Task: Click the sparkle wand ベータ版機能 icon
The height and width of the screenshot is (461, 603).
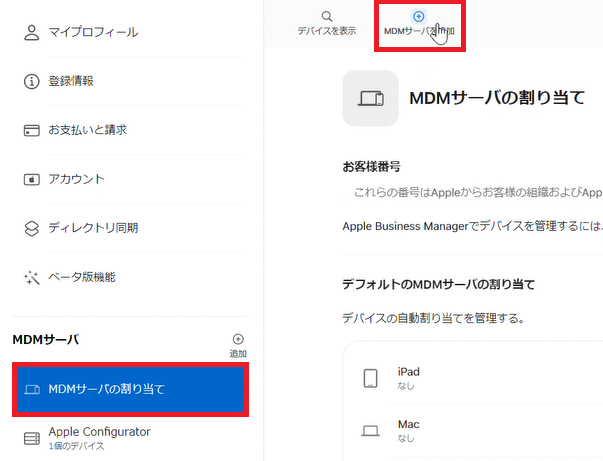Action: tap(32, 277)
